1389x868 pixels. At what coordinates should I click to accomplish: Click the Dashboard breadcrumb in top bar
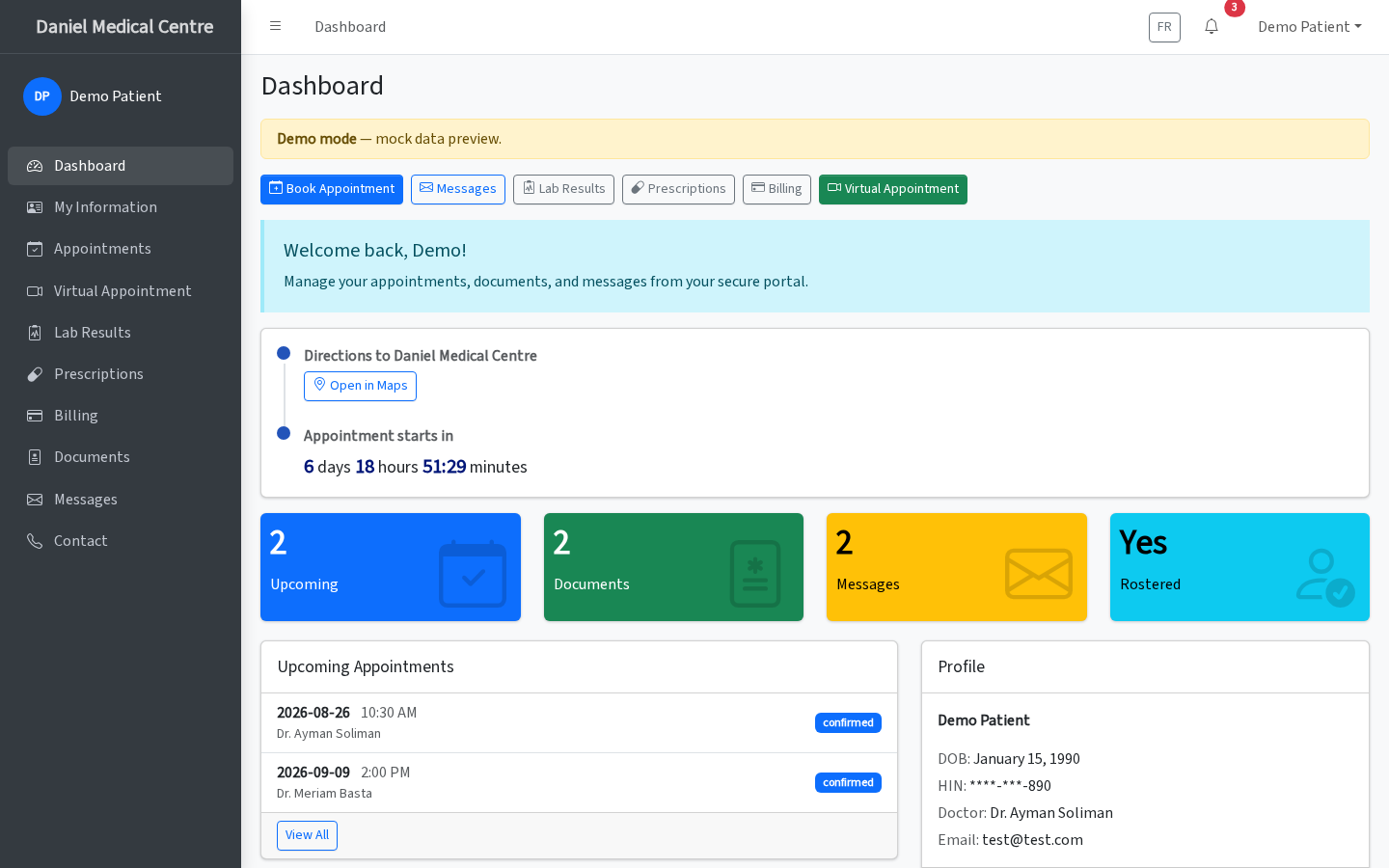point(350,27)
